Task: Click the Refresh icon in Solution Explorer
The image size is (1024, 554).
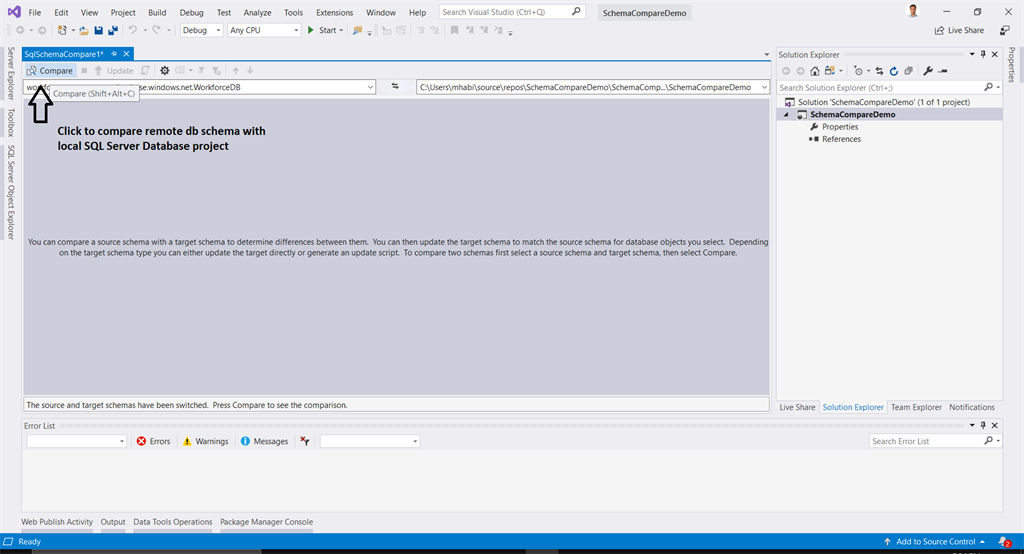Action: 894,71
